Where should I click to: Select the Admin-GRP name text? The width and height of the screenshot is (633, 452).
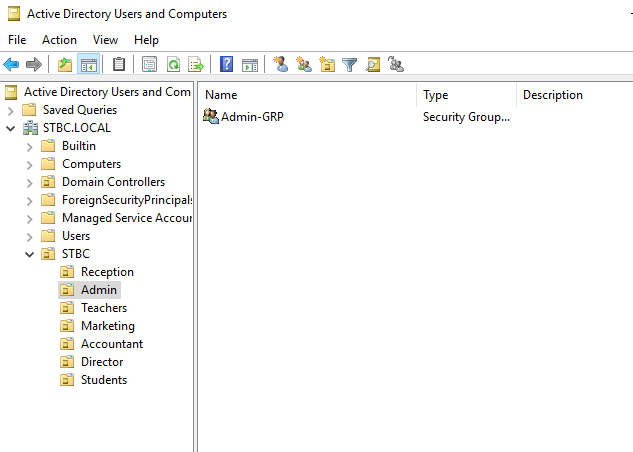point(252,117)
